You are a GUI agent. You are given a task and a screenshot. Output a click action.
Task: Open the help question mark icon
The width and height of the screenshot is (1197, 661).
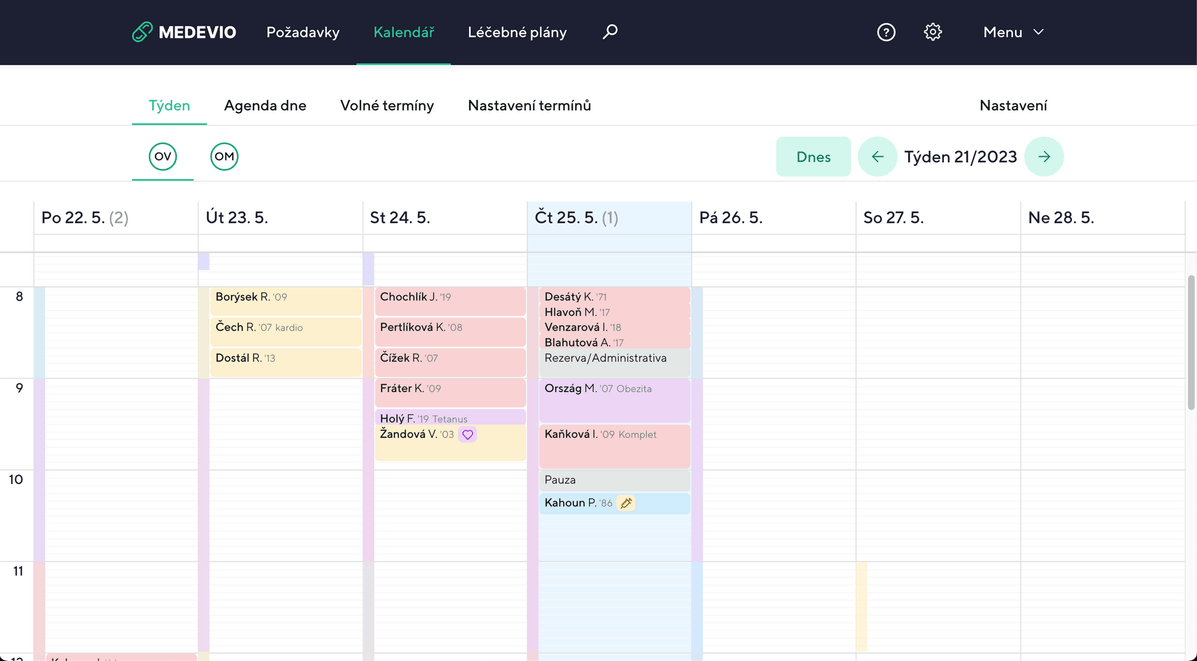pyautogui.click(x=886, y=32)
